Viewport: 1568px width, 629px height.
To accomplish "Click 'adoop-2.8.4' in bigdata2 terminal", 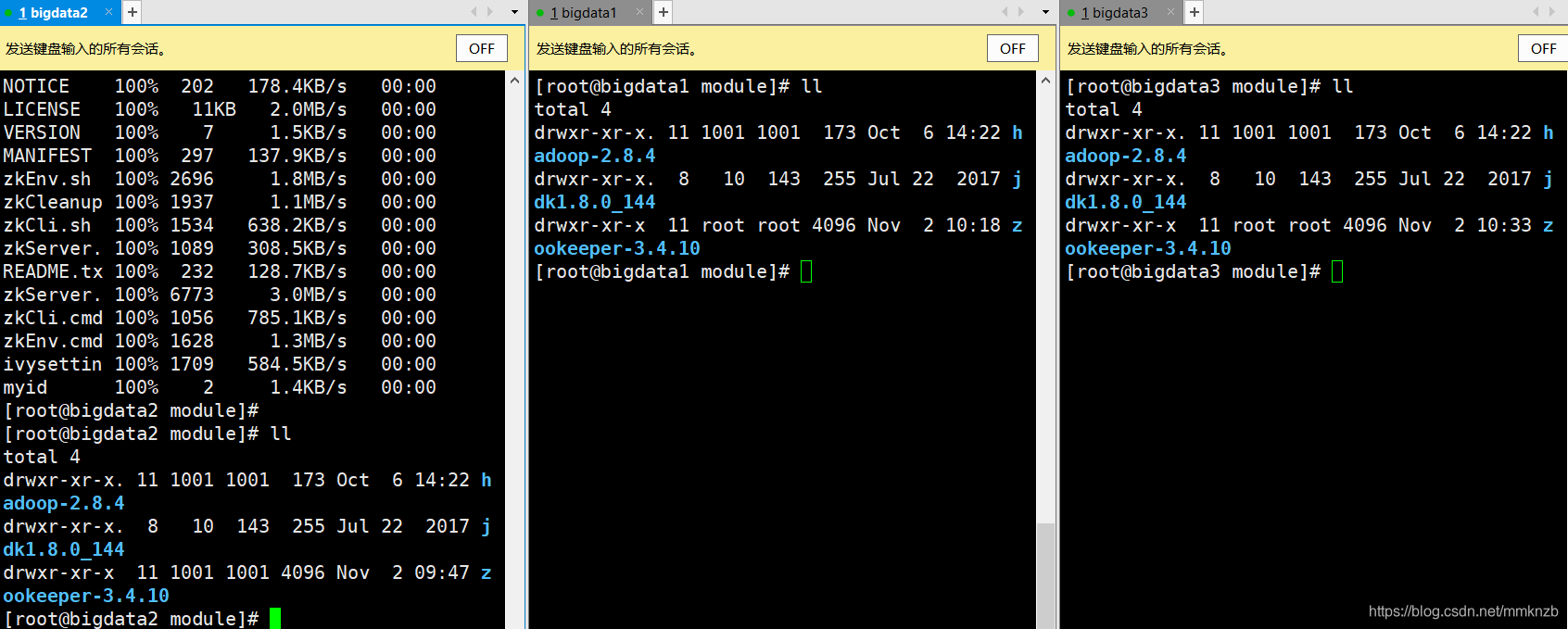I will pos(64,503).
